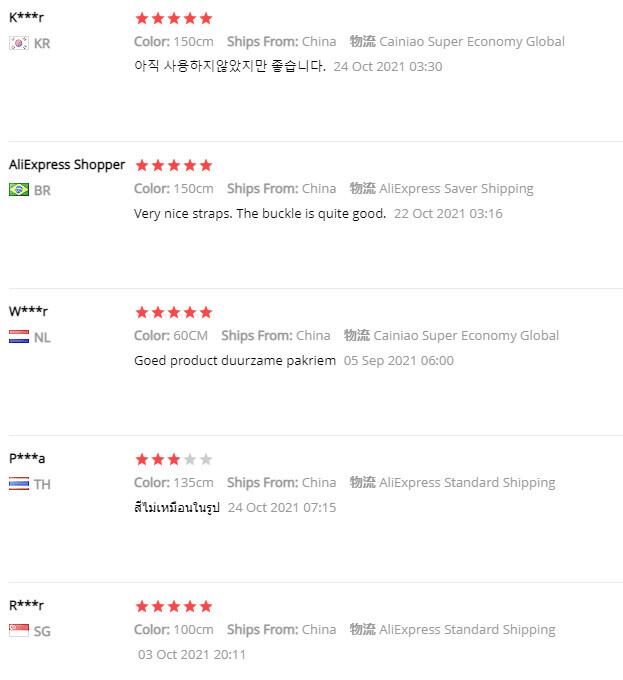
Task: Click "Cainiao Super Economy Global" on K***r's review
Action: coord(471,41)
